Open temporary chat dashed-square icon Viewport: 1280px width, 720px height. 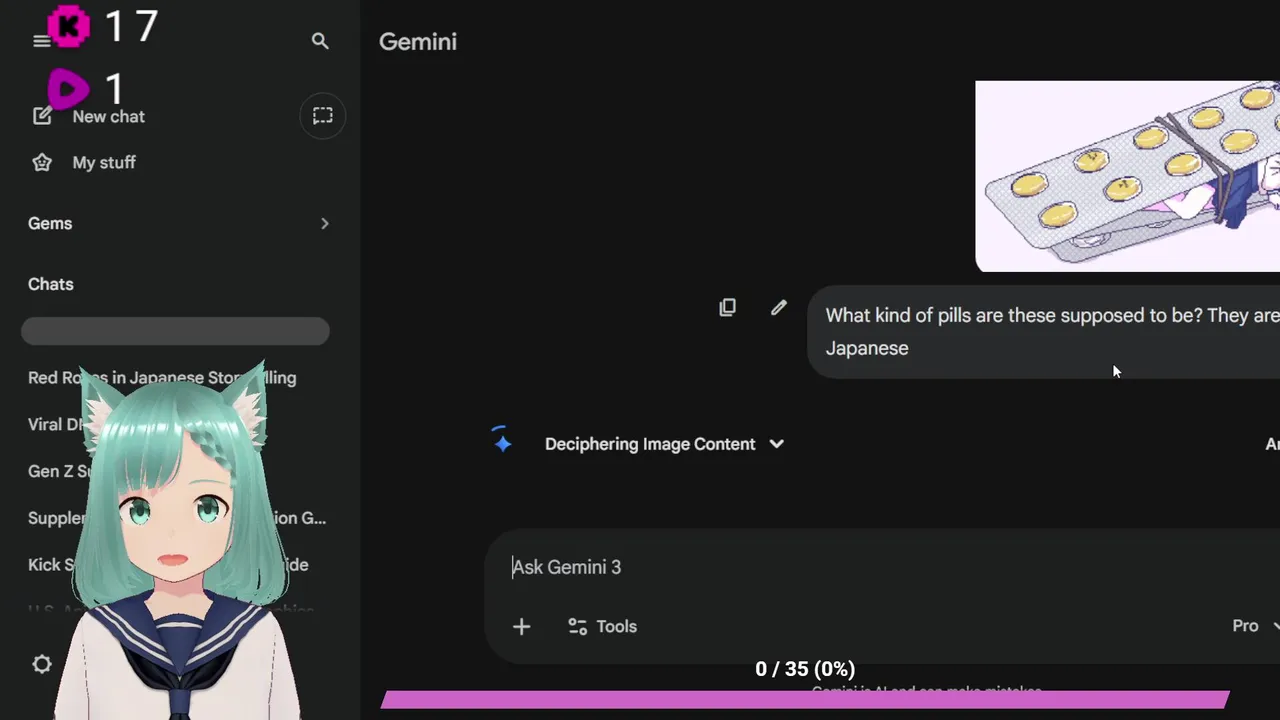[x=322, y=116]
